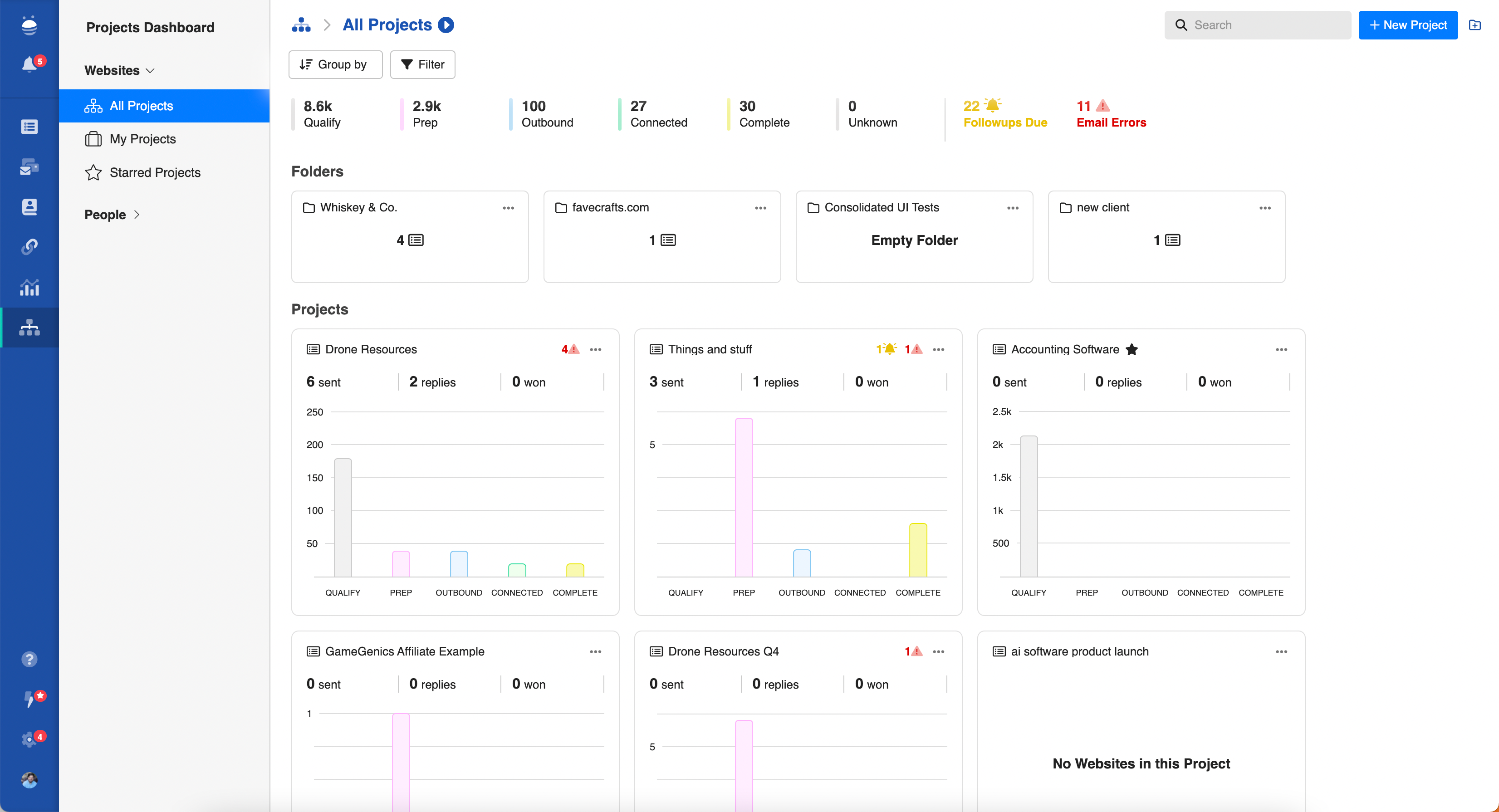Open help question mark icon
The width and height of the screenshot is (1499, 812).
[29, 659]
